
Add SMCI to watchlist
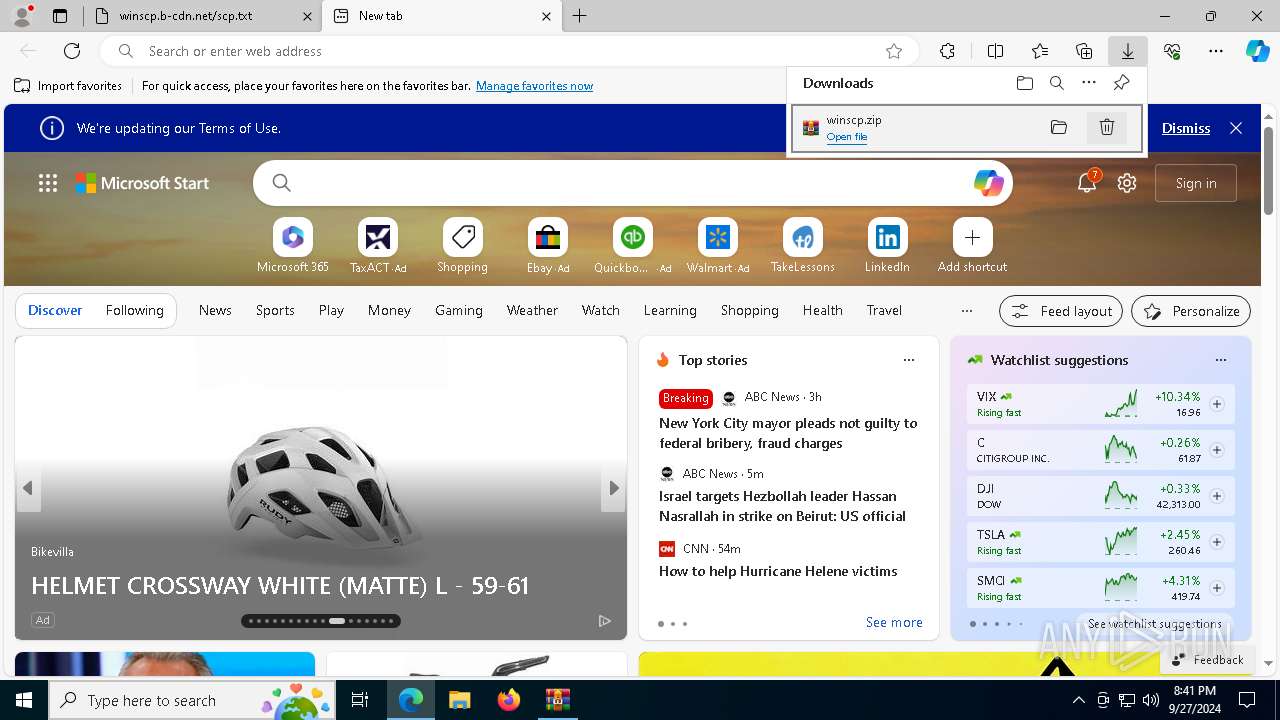[1217, 588]
